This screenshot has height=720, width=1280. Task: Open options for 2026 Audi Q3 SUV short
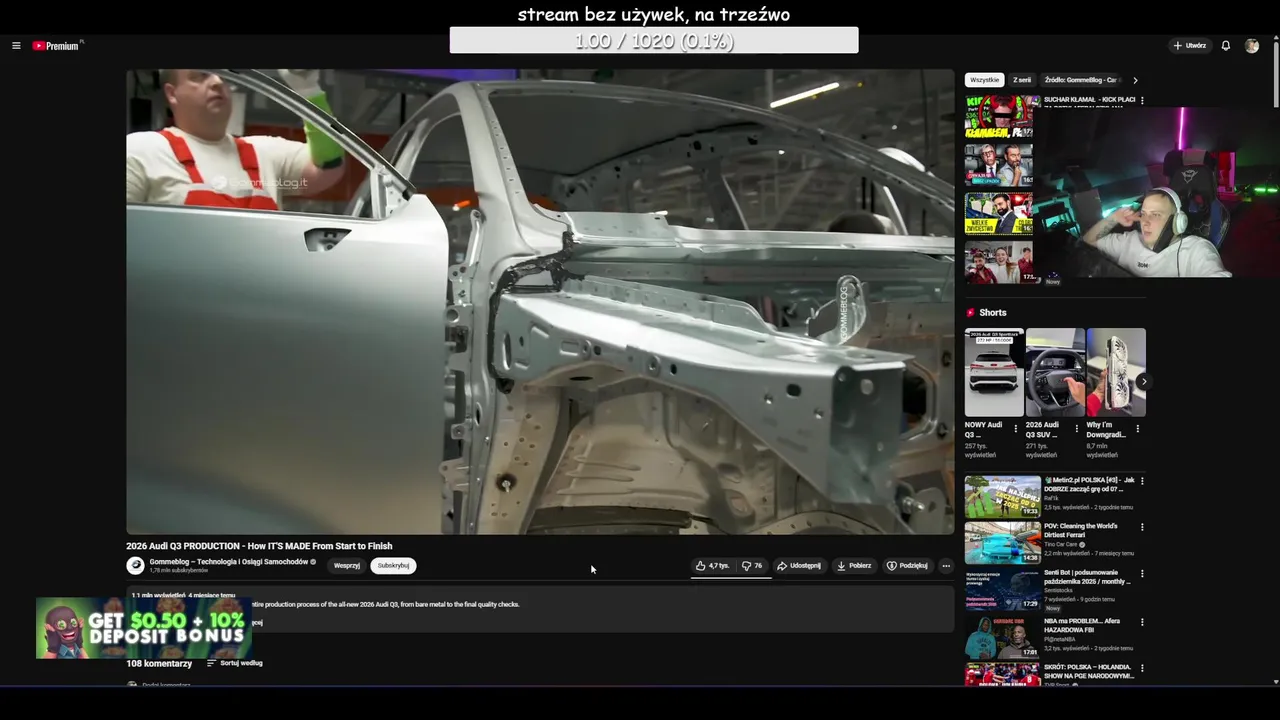[1077, 428]
